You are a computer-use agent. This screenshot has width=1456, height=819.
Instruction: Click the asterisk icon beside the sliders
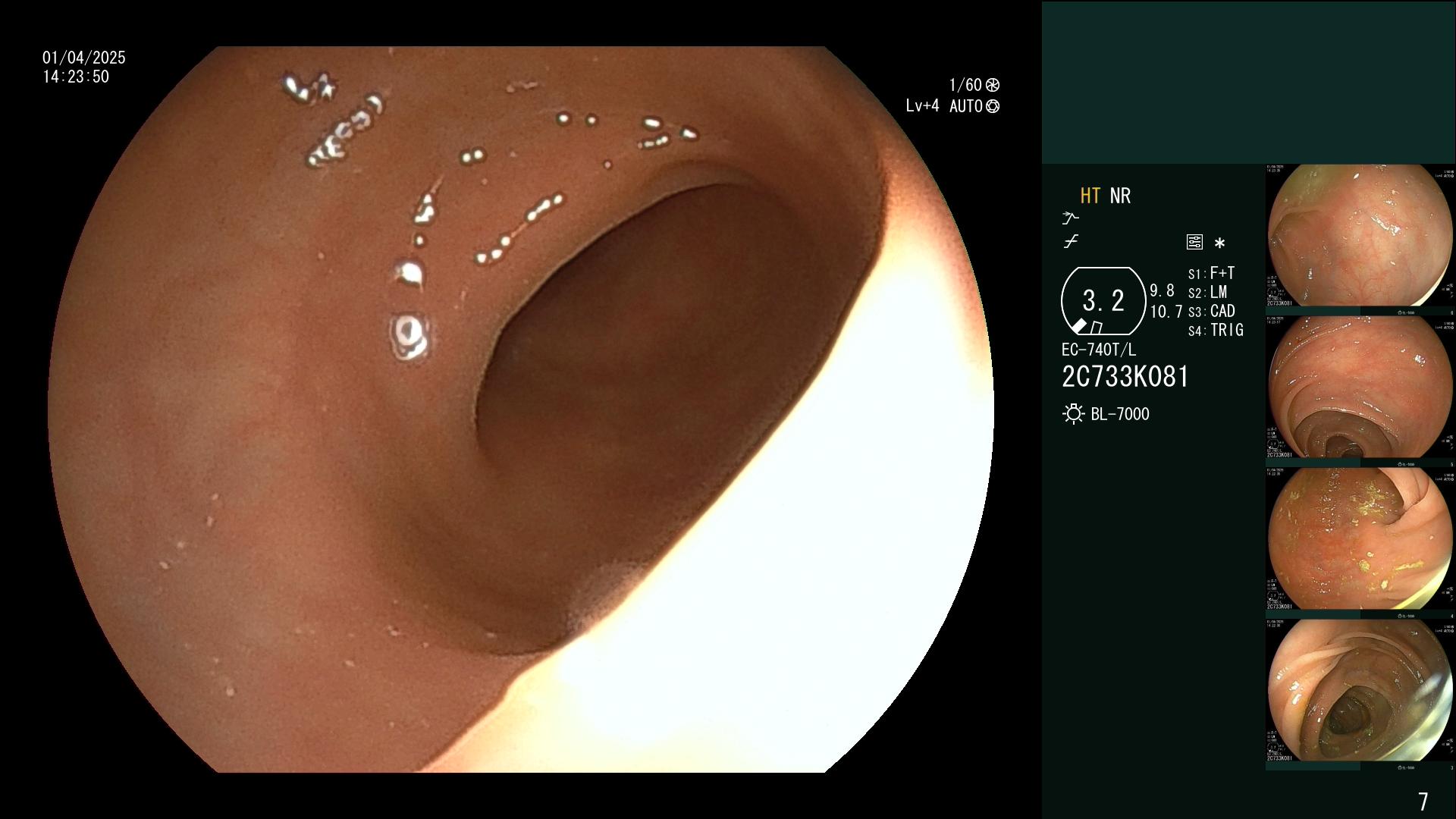click(1219, 243)
